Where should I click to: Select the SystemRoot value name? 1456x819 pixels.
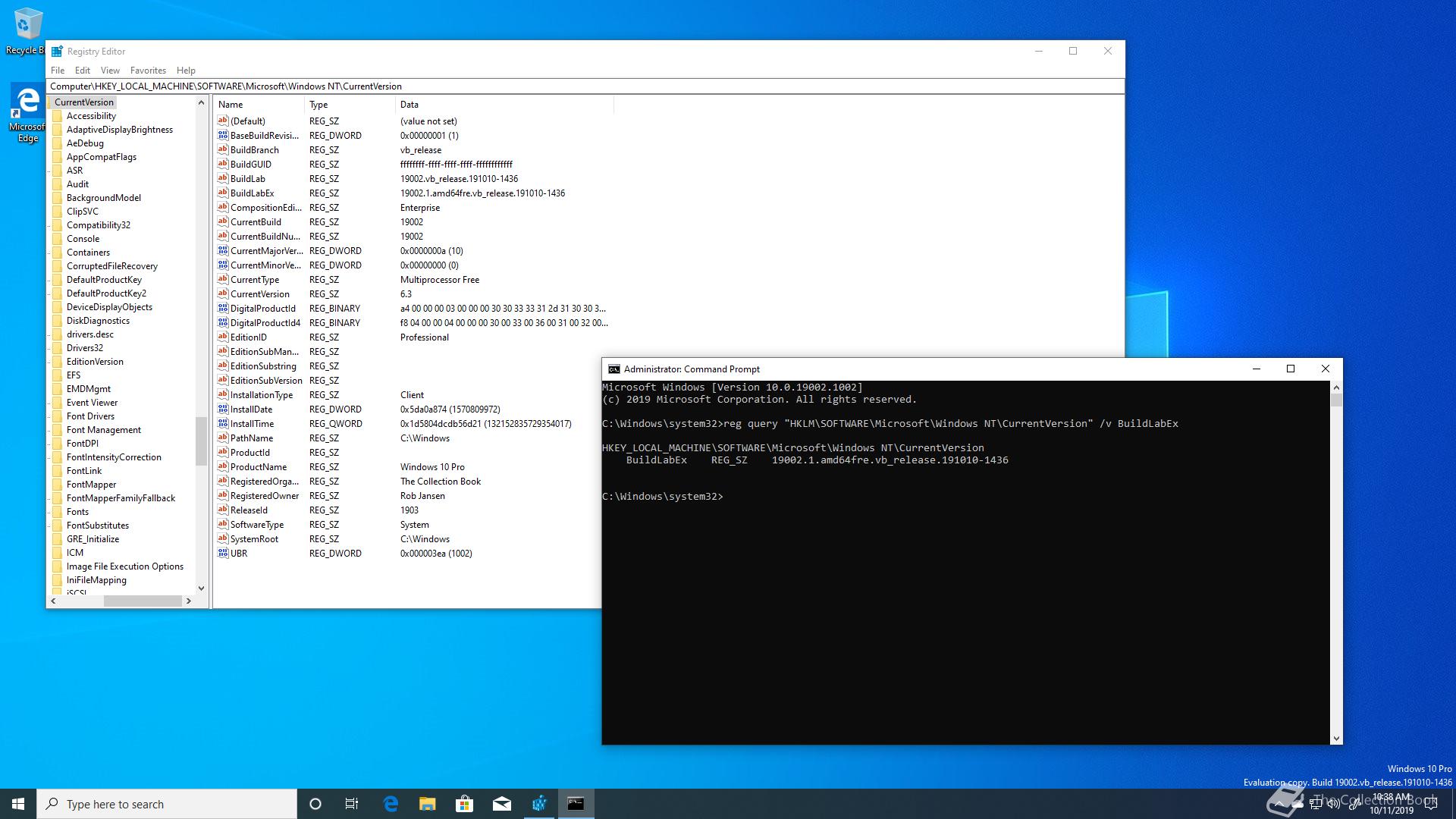[x=254, y=538]
